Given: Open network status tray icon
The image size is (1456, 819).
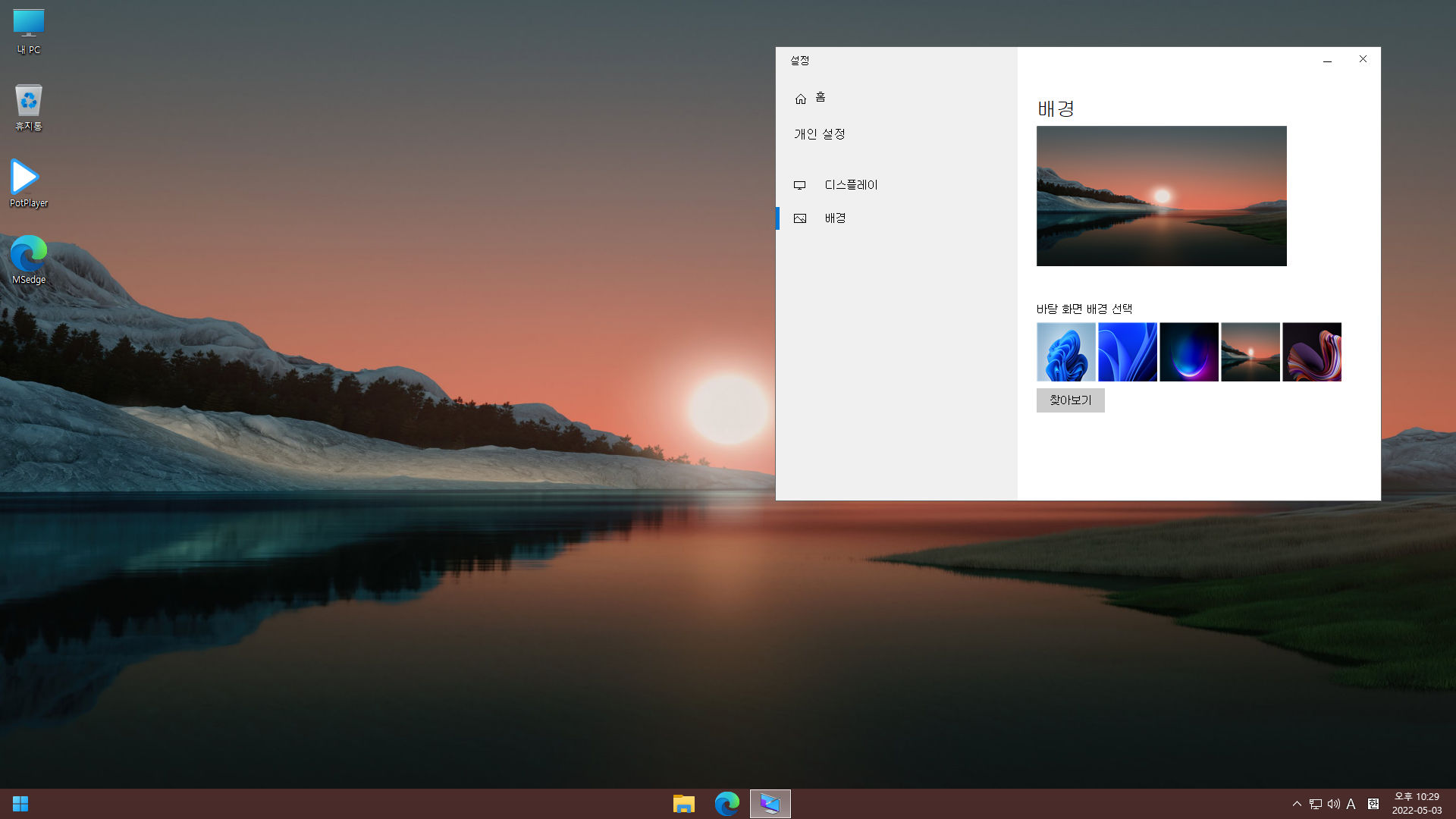Looking at the screenshot, I should (x=1315, y=804).
